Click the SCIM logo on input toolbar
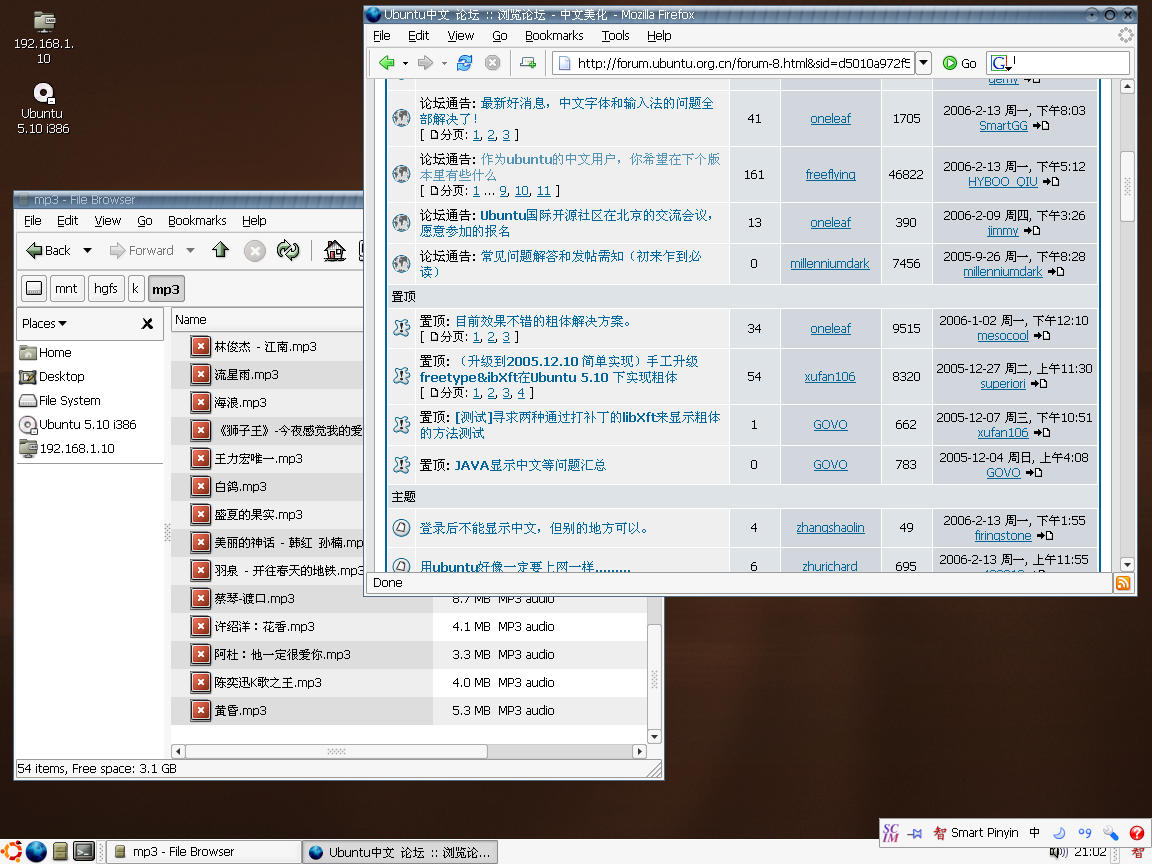Viewport: 1152px width, 864px height. pos(891,832)
